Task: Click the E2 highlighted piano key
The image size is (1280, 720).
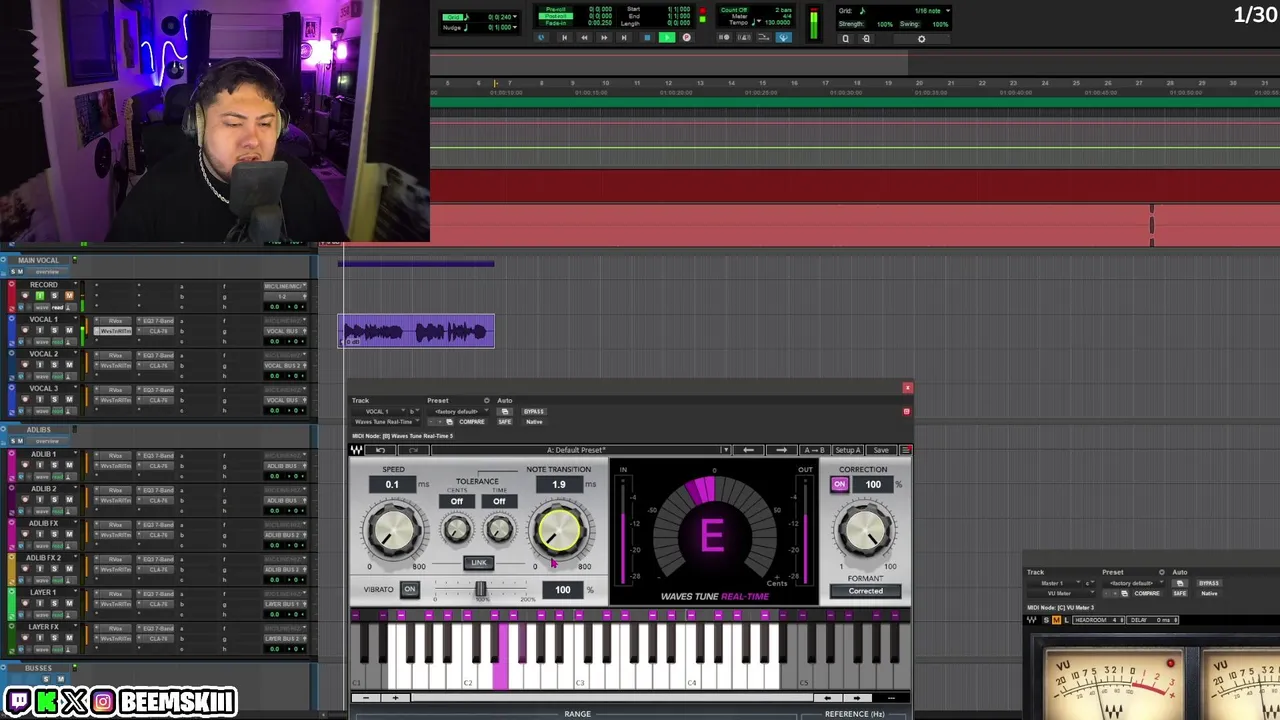Action: click(x=500, y=654)
